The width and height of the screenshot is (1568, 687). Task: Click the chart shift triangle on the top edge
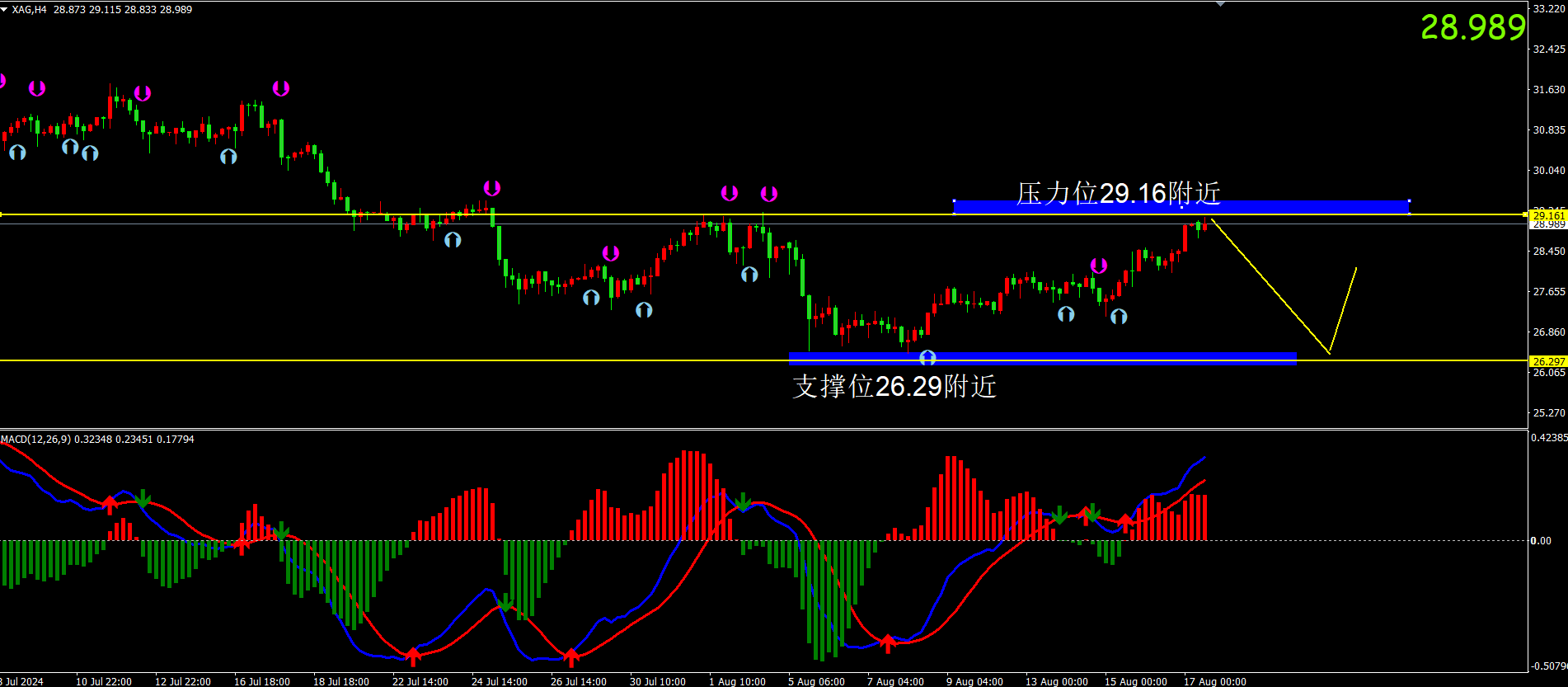click(x=1220, y=4)
